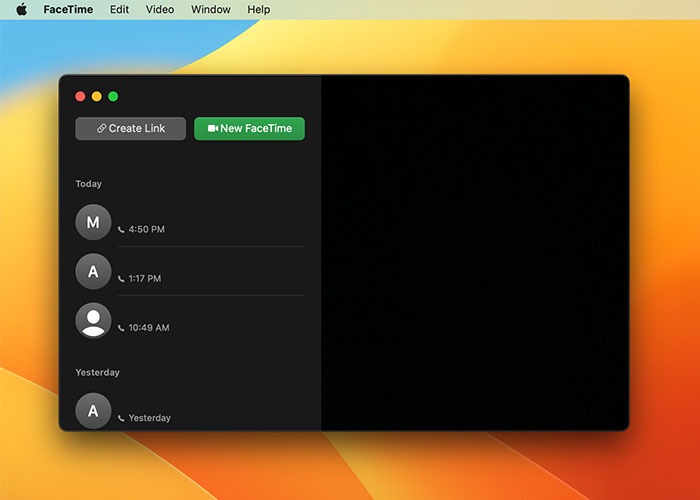Select contact M avatar from today
Image resolution: width=700 pixels, height=500 pixels.
93,222
